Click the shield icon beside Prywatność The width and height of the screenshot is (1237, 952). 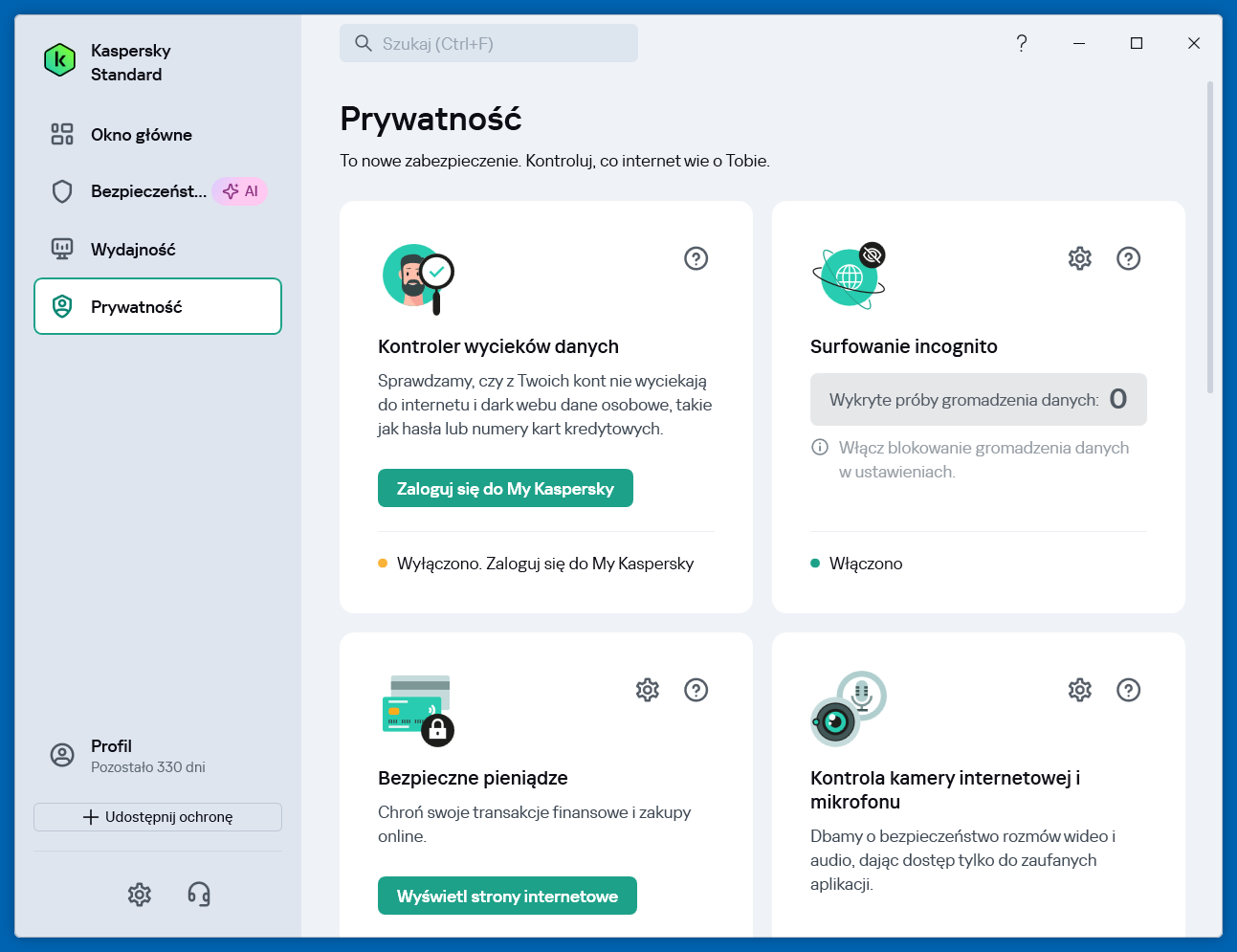pyautogui.click(x=62, y=306)
